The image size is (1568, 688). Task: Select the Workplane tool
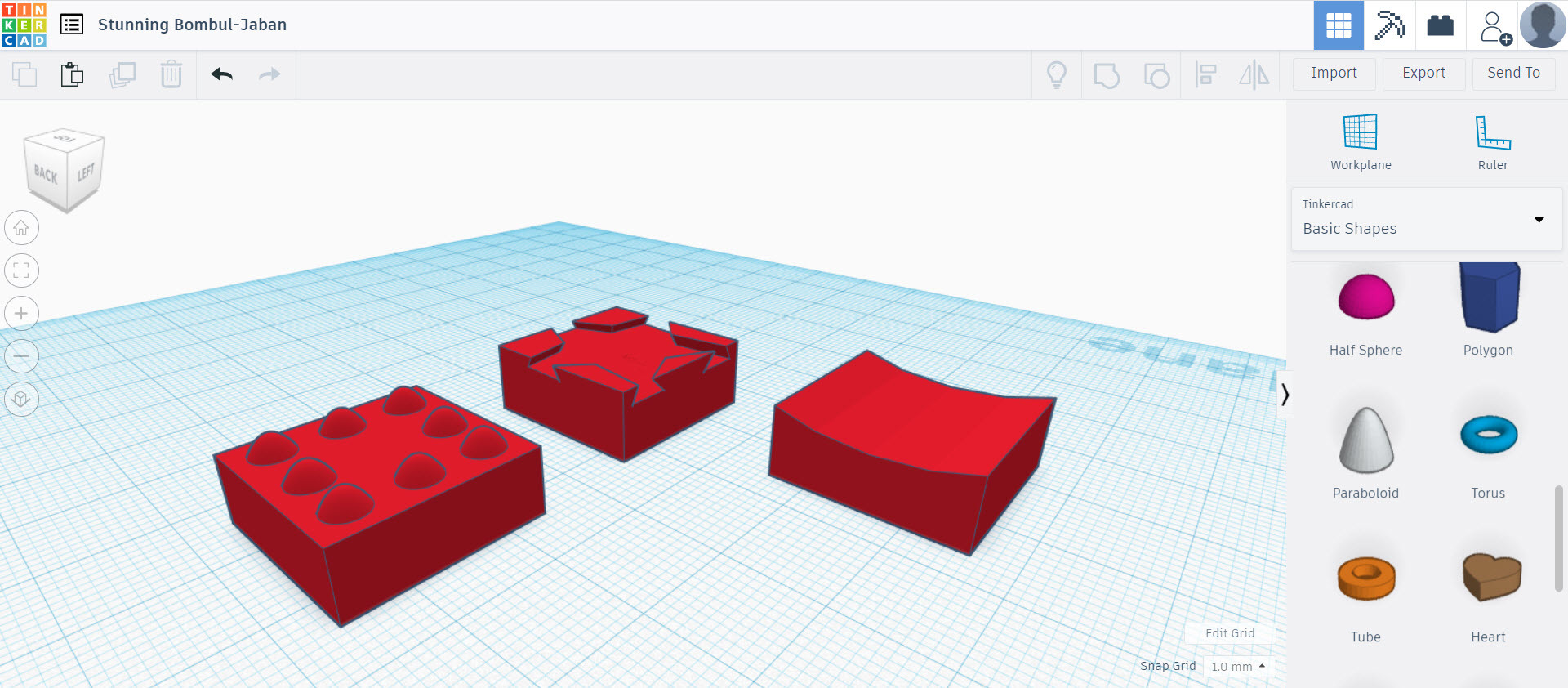point(1361,142)
